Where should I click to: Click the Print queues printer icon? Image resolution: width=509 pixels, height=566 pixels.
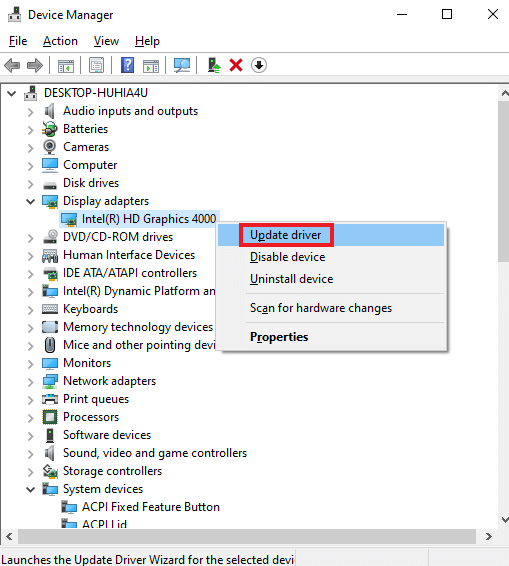tap(50, 399)
